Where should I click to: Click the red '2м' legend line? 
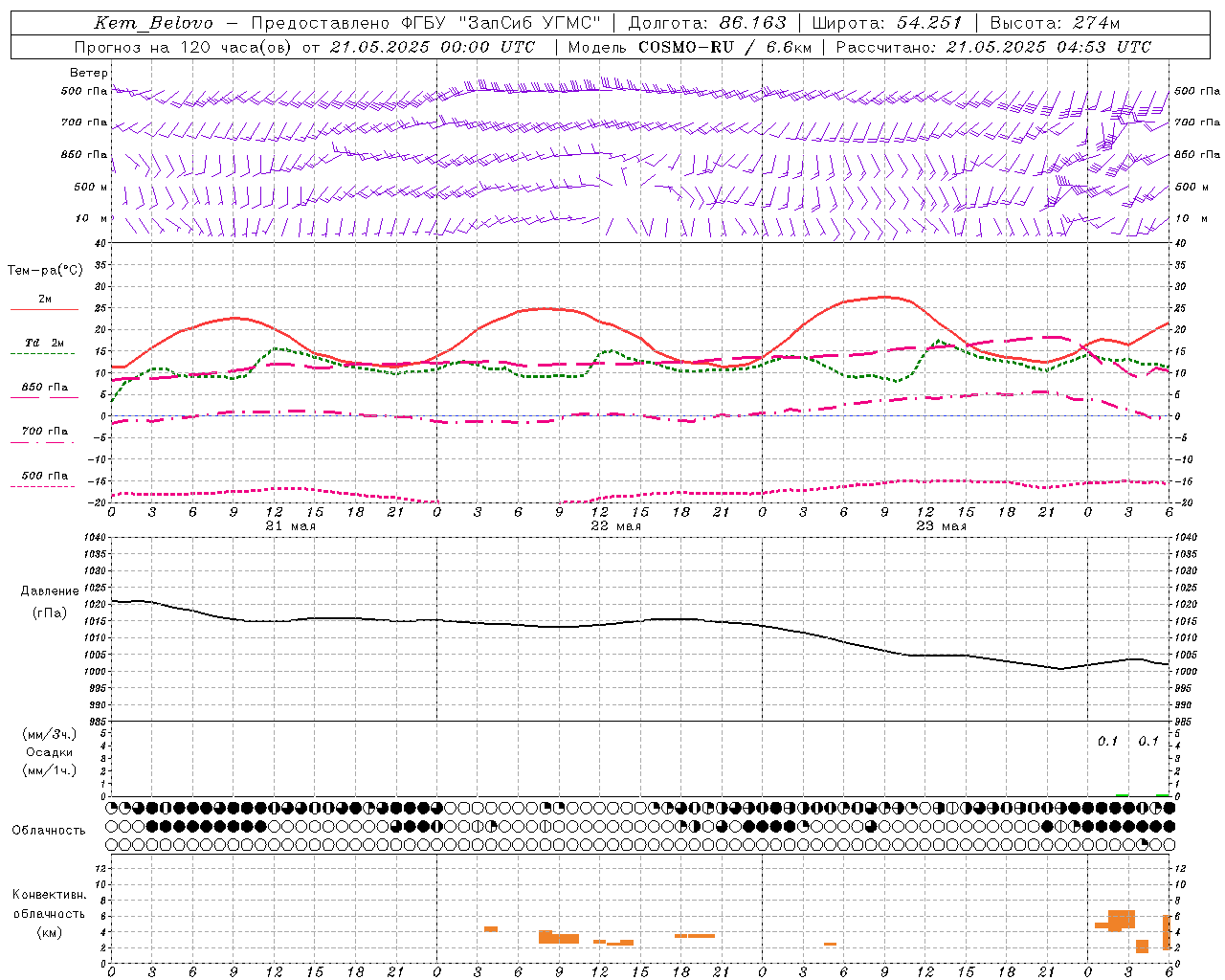click(44, 309)
